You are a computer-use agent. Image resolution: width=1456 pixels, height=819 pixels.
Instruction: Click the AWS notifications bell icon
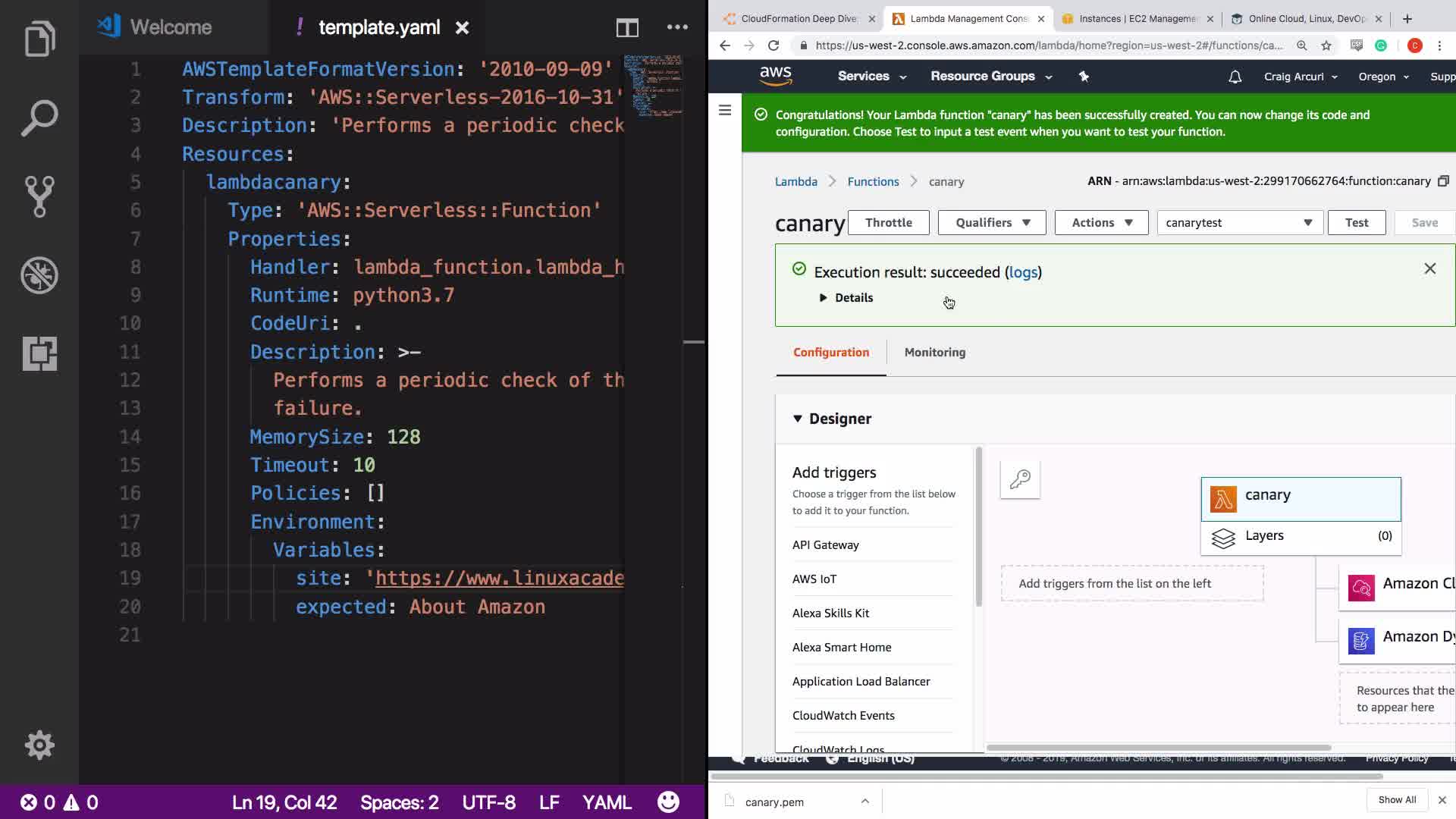coord(1235,77)
